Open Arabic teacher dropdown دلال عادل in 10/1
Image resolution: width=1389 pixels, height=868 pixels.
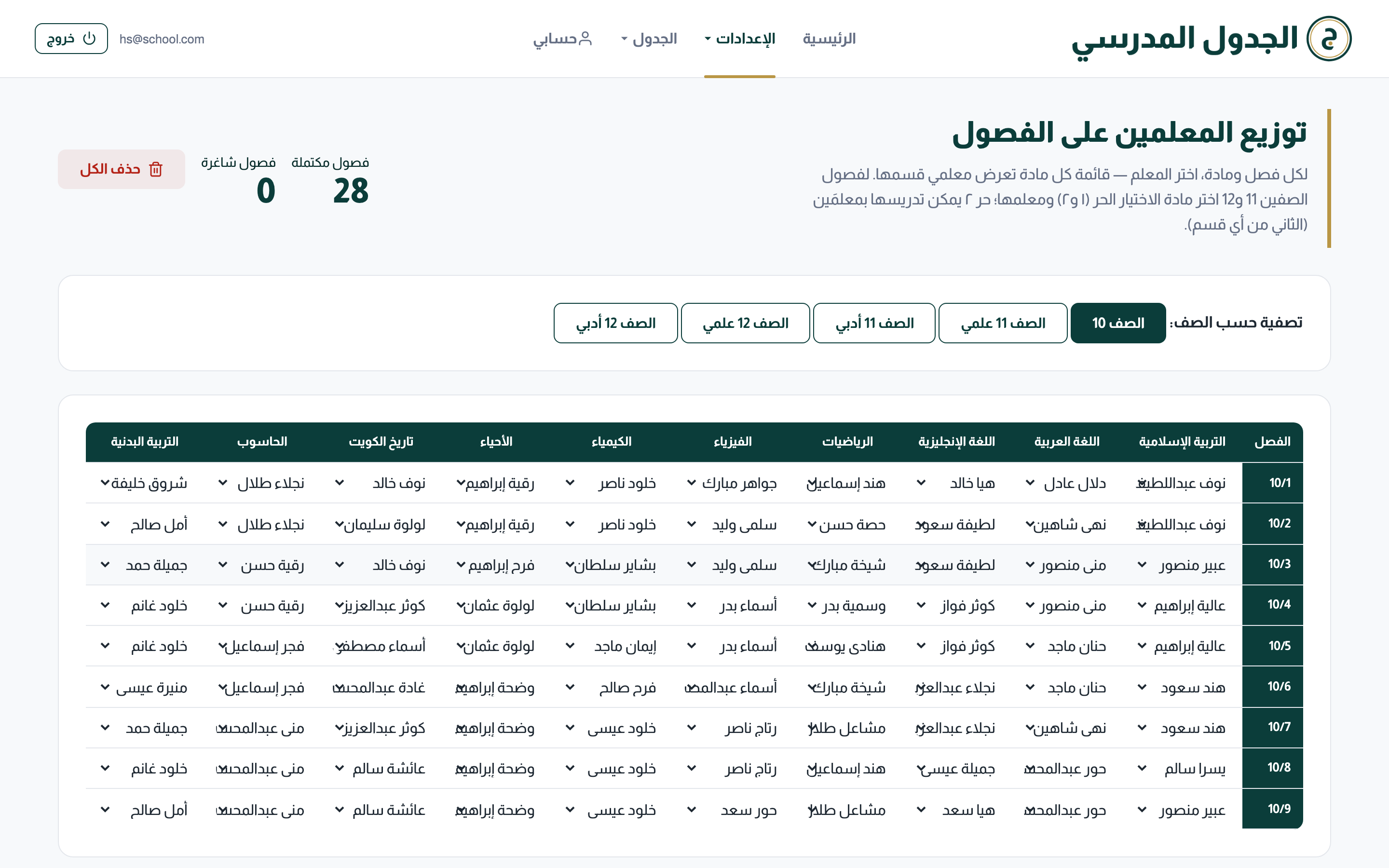(x=1067, y=483)
